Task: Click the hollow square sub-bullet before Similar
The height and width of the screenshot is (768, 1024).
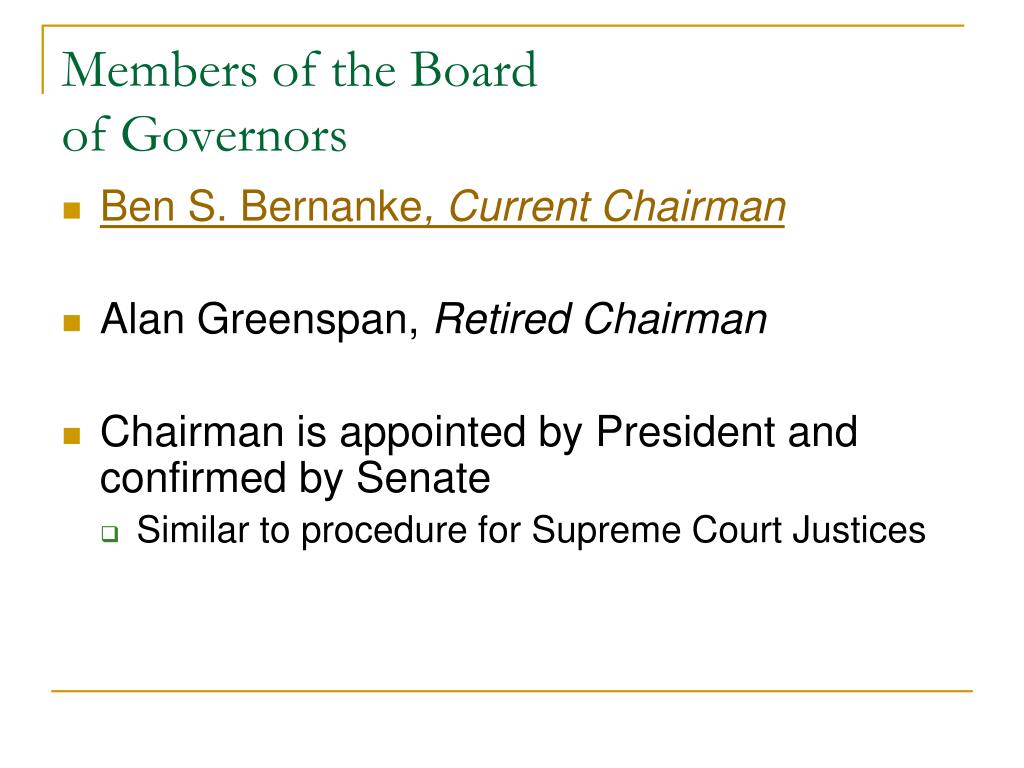Action: [110, 534]
